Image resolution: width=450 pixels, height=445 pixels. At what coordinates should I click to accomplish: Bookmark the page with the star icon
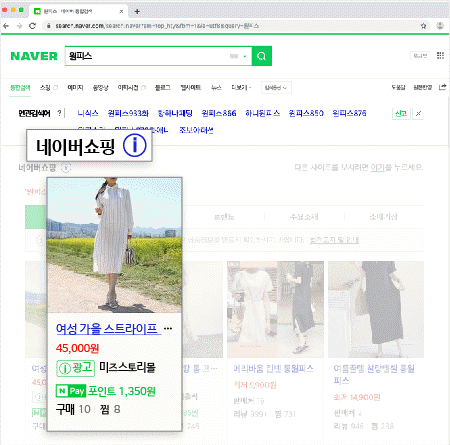[423, 26]
